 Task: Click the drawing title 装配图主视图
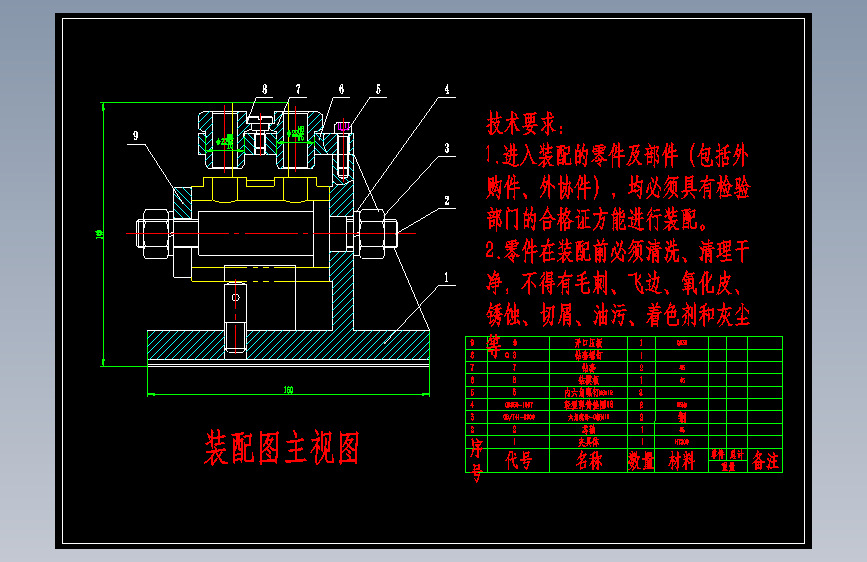point(283,447)
